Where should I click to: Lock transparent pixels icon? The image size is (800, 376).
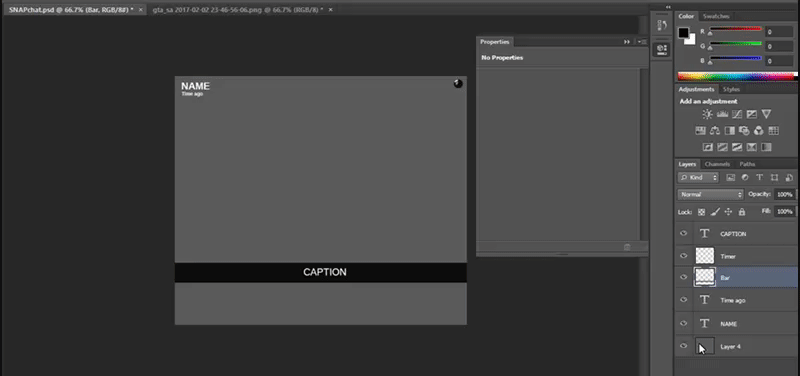tap(702, 212)
